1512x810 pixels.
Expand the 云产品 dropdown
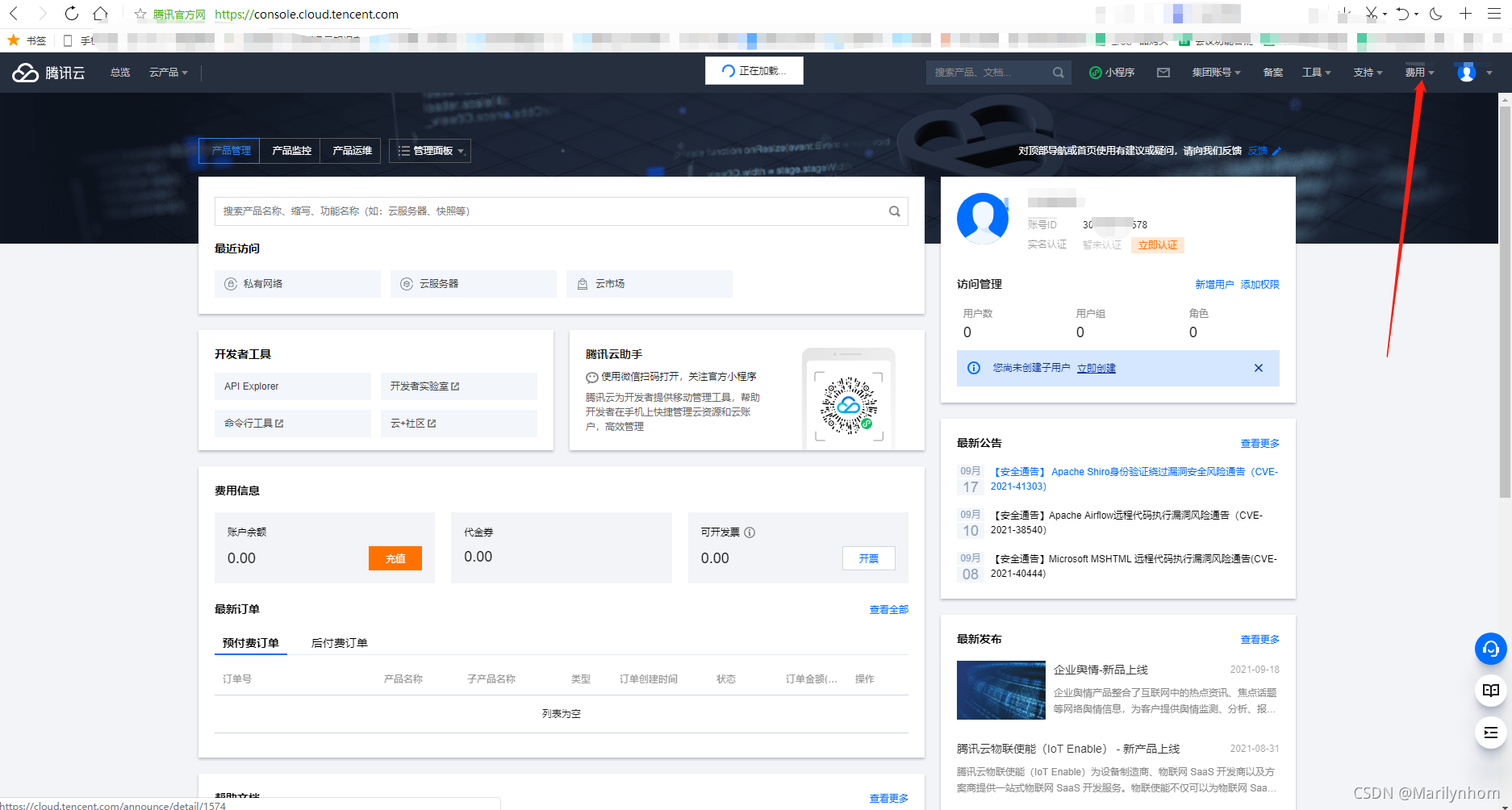[168, 73]
